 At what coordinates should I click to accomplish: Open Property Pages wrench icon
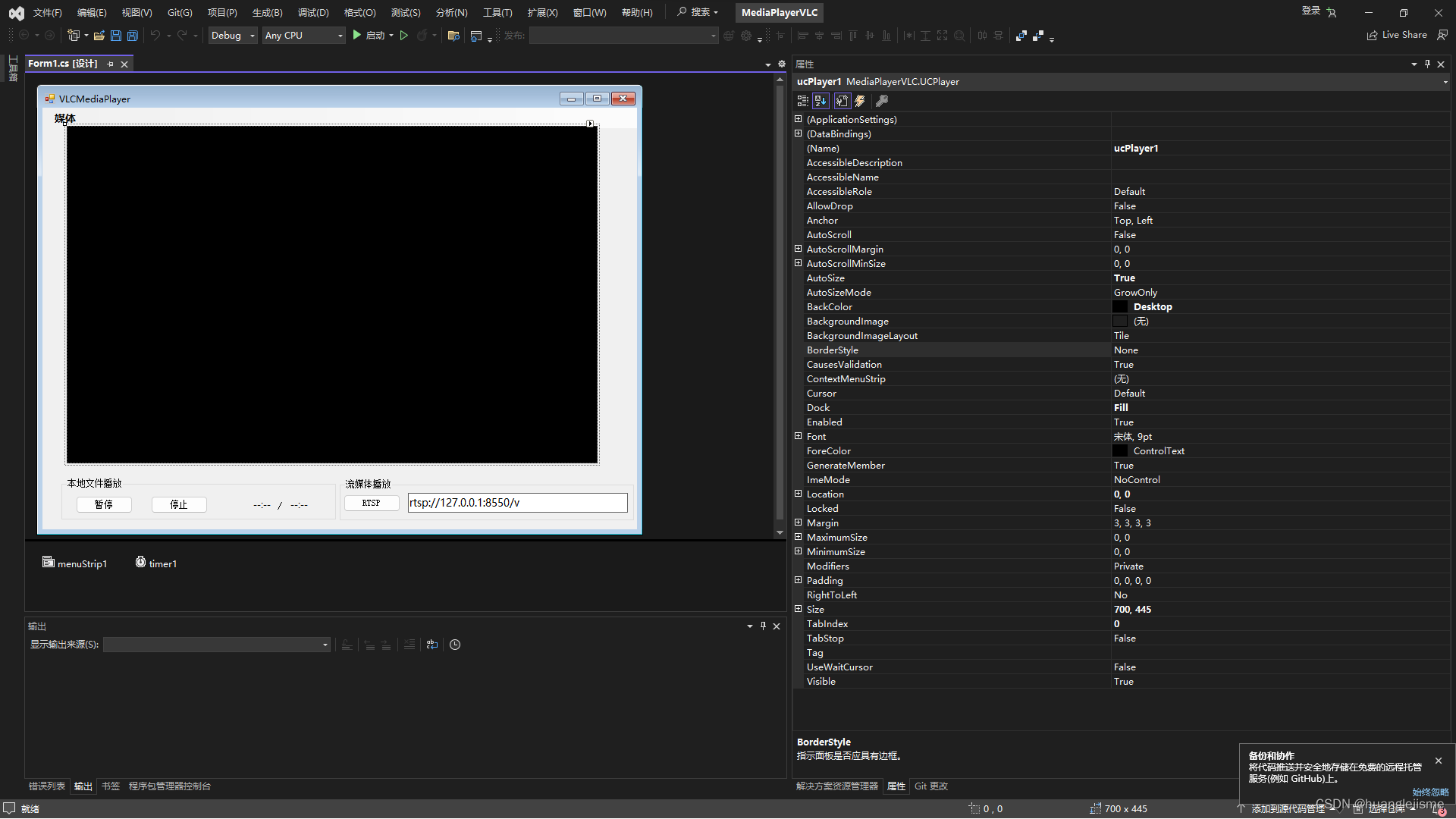(x=881, y=101)
